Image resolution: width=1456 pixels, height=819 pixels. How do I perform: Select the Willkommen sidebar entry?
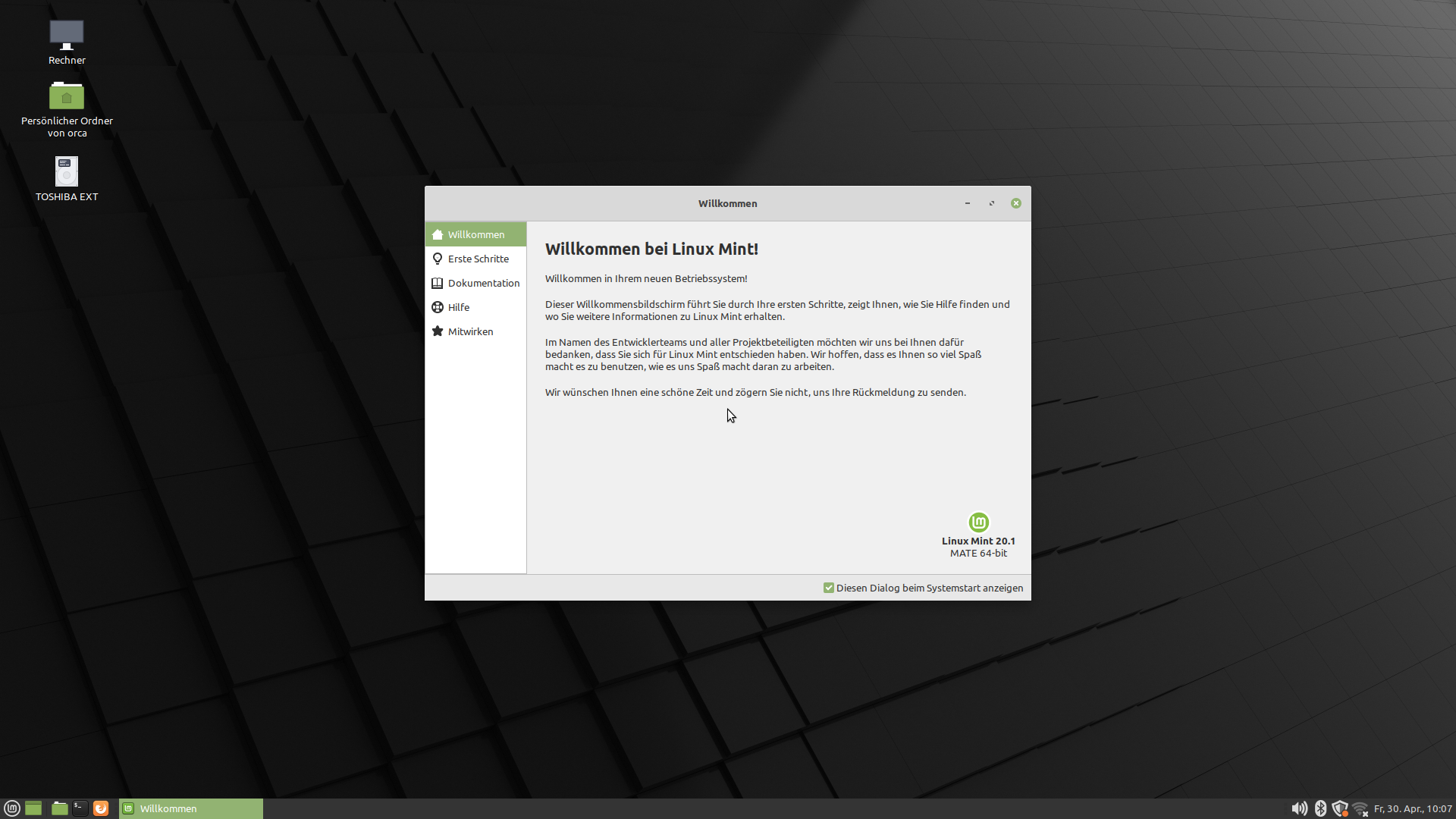pos(475,234)
